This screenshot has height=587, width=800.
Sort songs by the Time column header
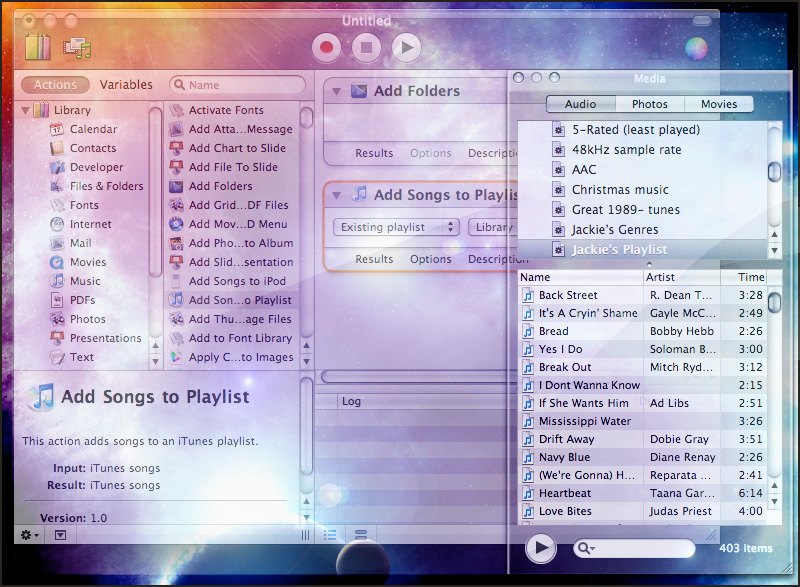click(743, 277)
